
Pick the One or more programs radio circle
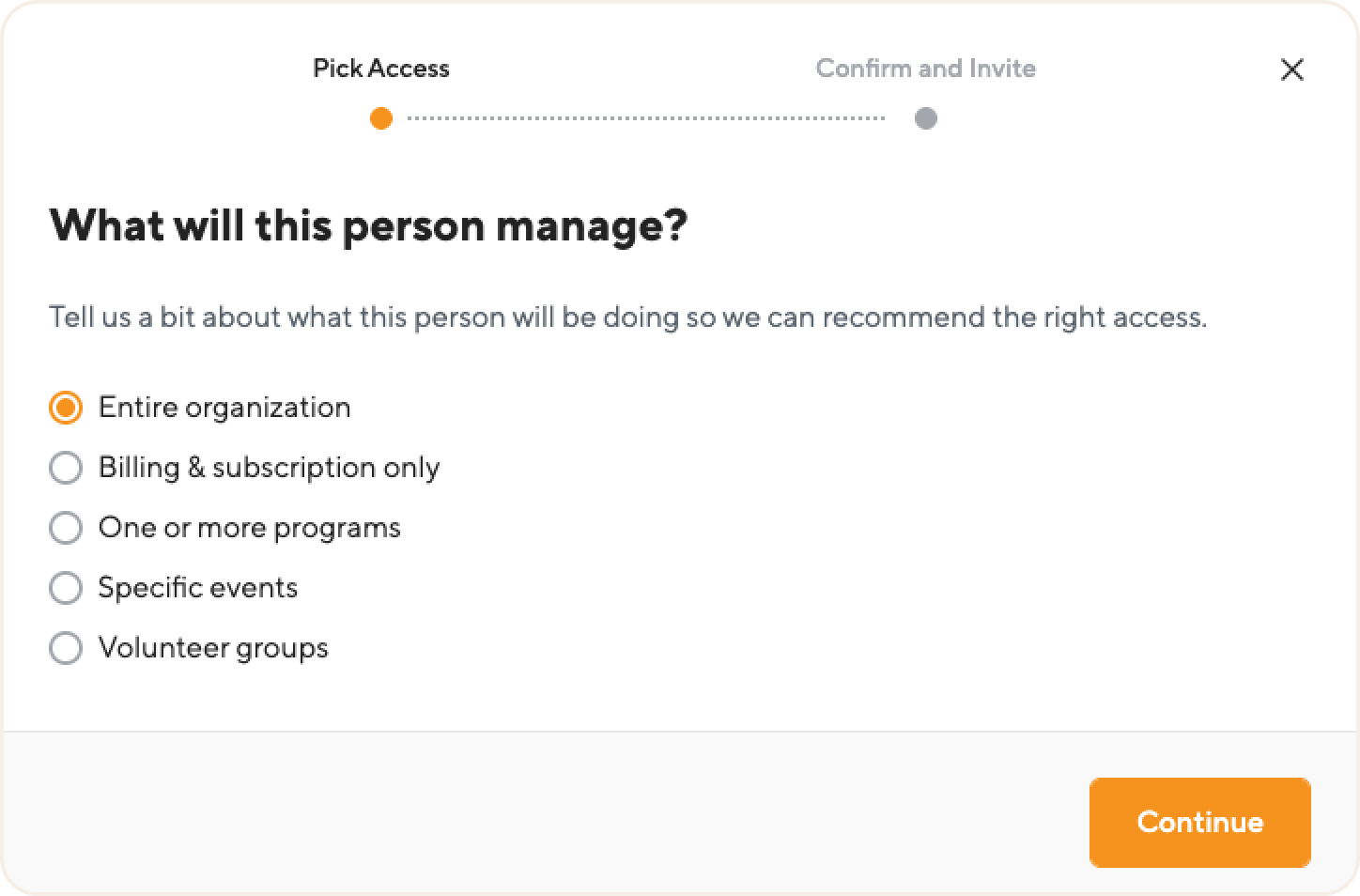pos(66,528)
